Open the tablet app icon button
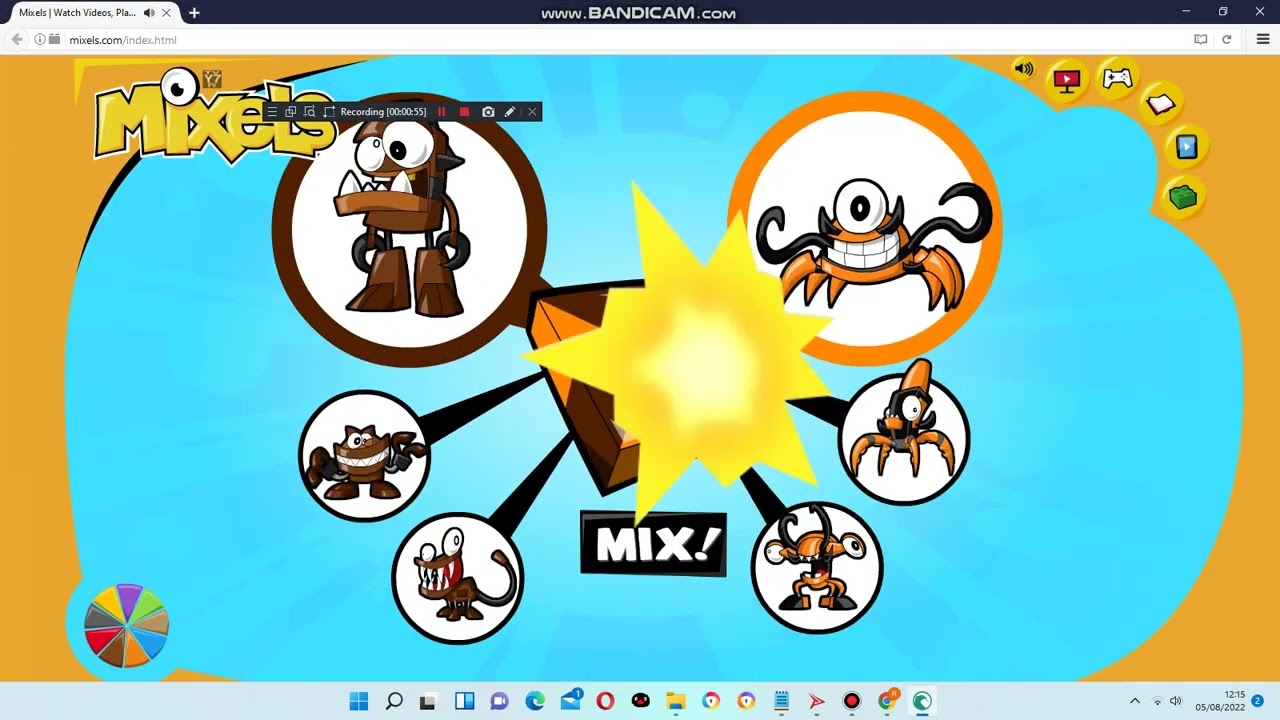 [x=1186, y=147]
